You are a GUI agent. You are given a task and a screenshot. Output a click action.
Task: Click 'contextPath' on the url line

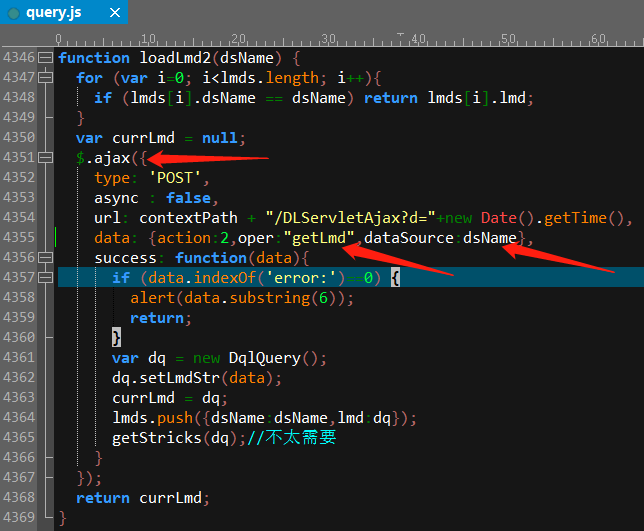click(x=189, y=218)
